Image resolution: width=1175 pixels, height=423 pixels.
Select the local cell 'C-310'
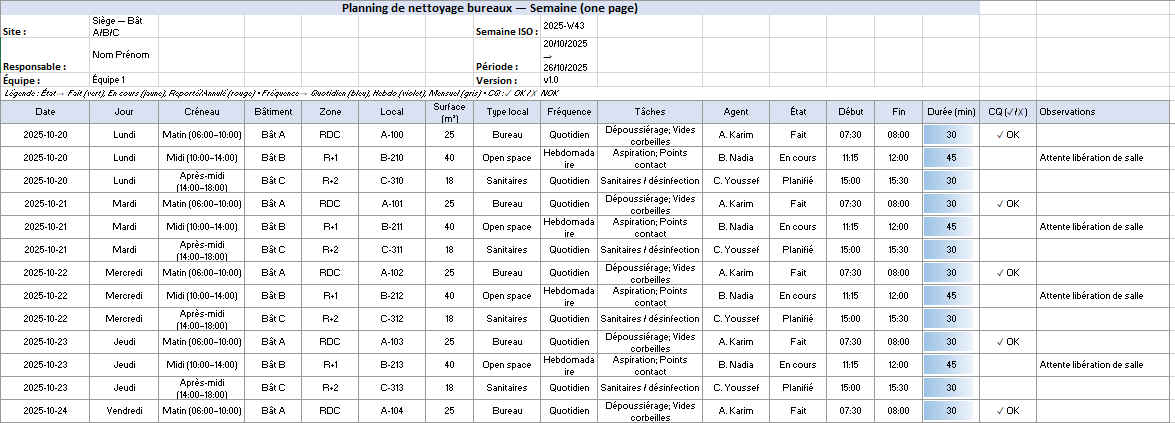pos(392,181)
